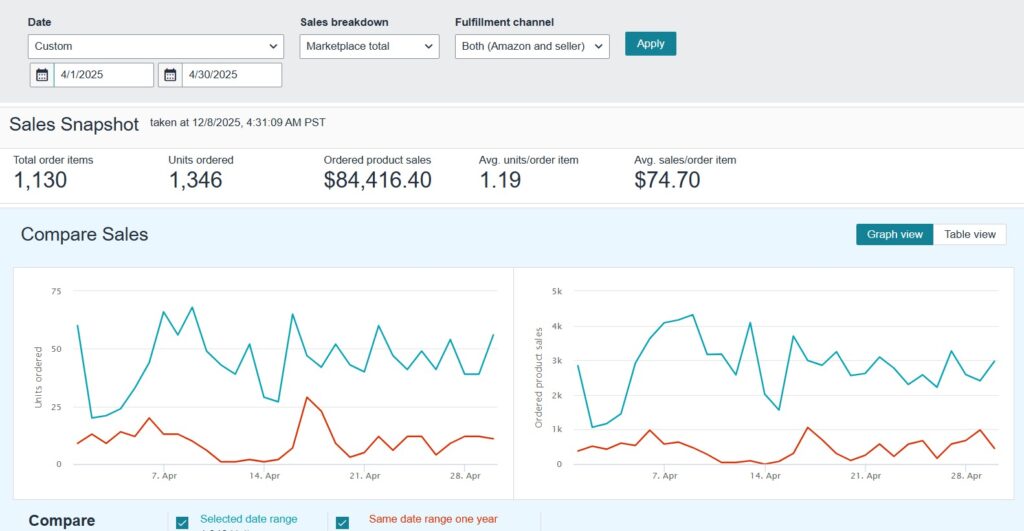Screen dimensions: 1024x531
Task: Open the end date calendar icon
Action: [170, 75]
